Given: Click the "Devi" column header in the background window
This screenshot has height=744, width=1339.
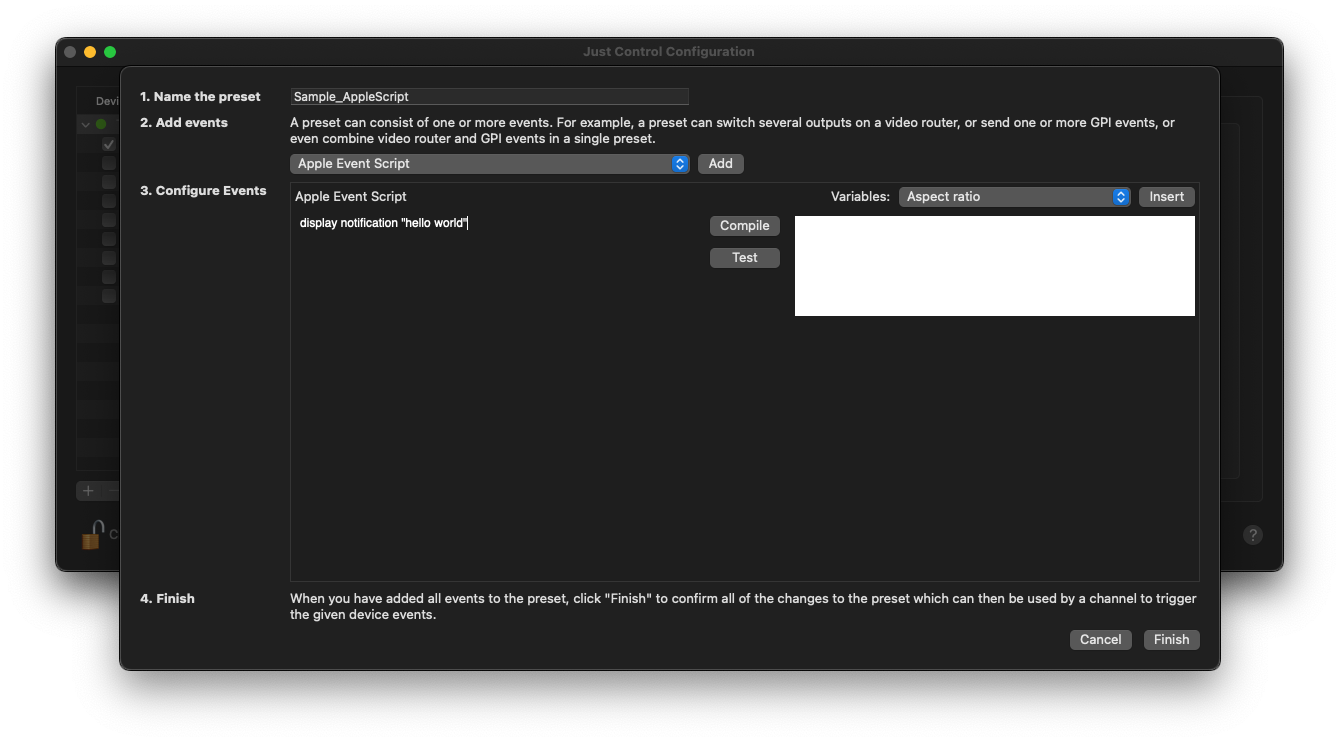Looking at the screenshot, I should point(107,101).
